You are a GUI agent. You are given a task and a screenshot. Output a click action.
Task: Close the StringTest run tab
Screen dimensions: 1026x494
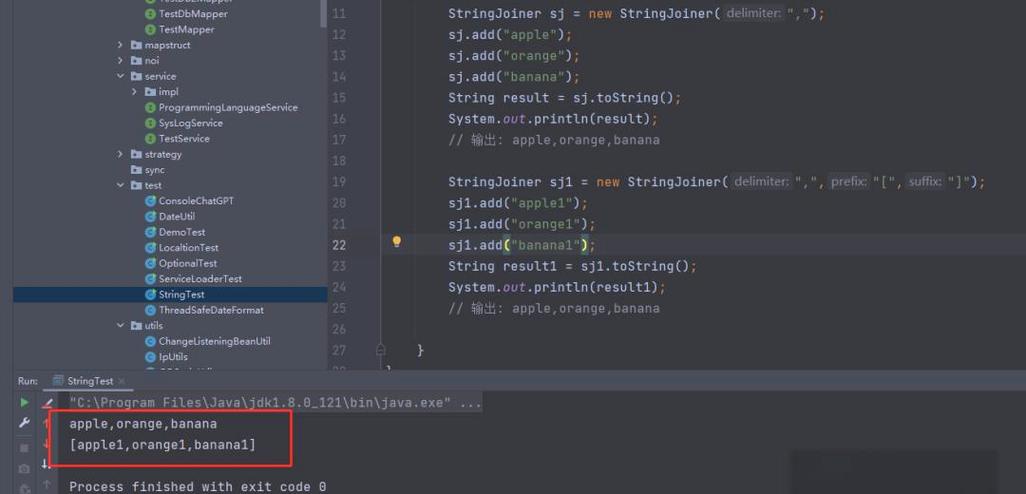[122, 381]
